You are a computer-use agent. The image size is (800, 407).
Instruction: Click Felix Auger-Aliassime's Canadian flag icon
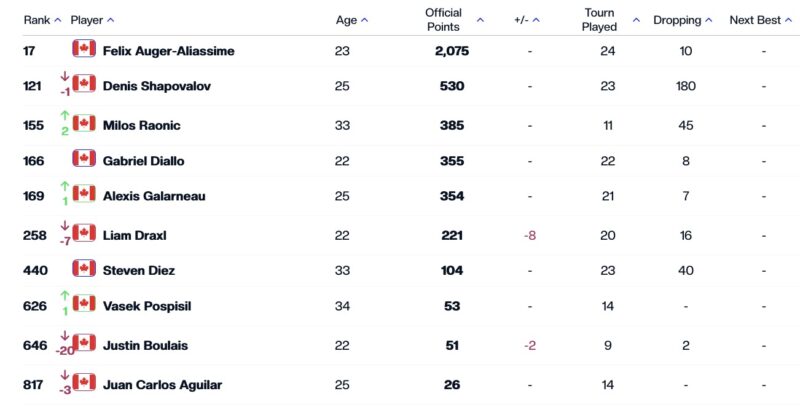(x=84, y=48)
